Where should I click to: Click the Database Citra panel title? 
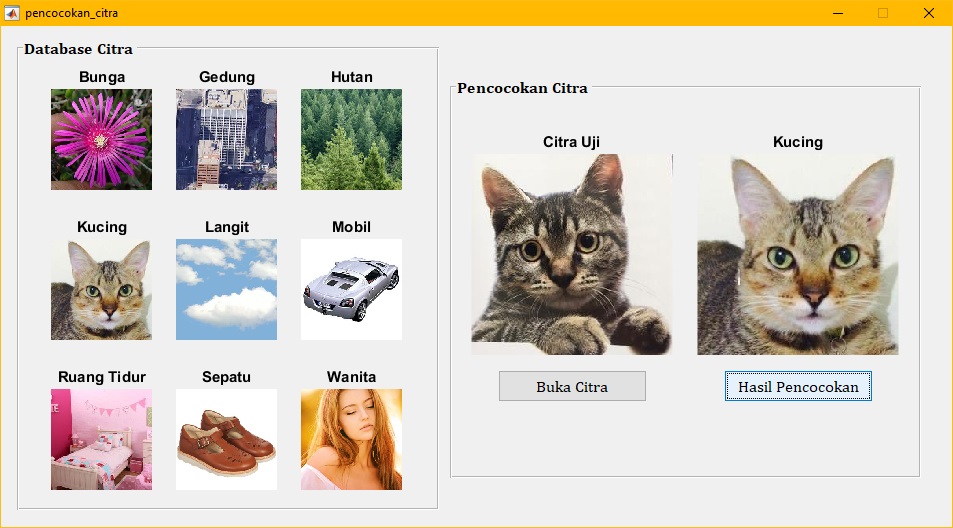point(78,49)
